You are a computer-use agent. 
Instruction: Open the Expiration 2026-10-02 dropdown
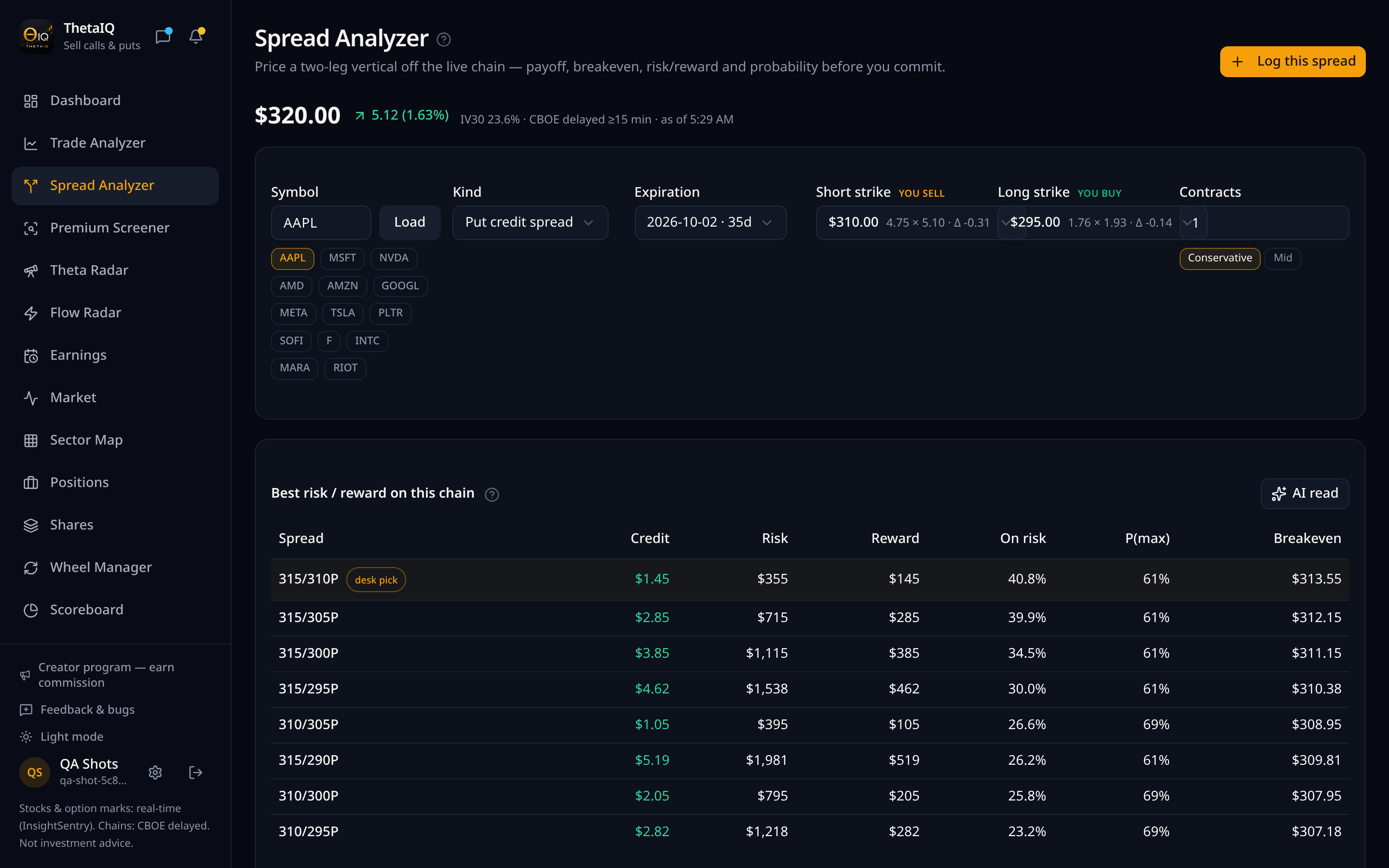710,223
